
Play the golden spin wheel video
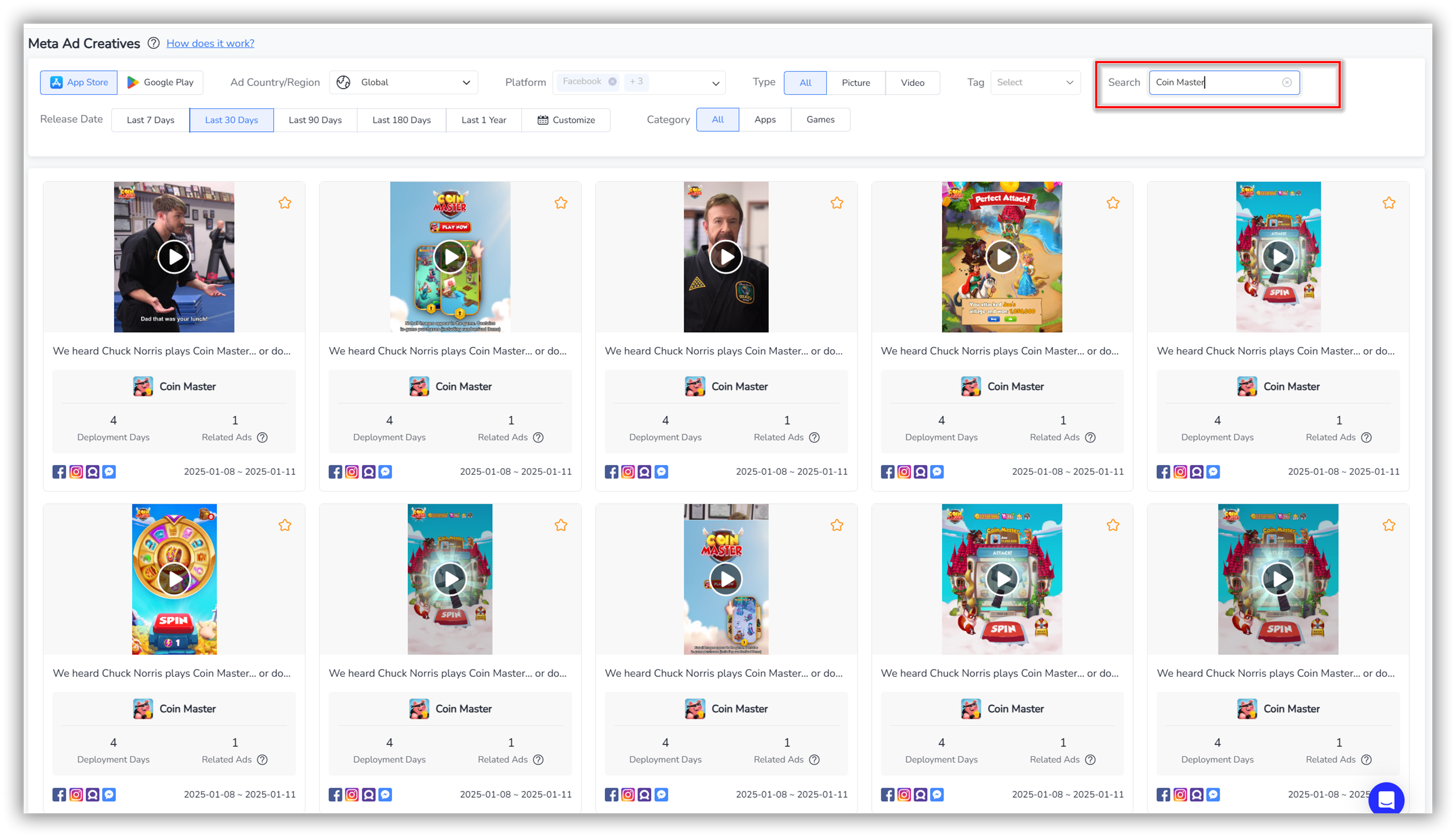click(x=174, y=579)
